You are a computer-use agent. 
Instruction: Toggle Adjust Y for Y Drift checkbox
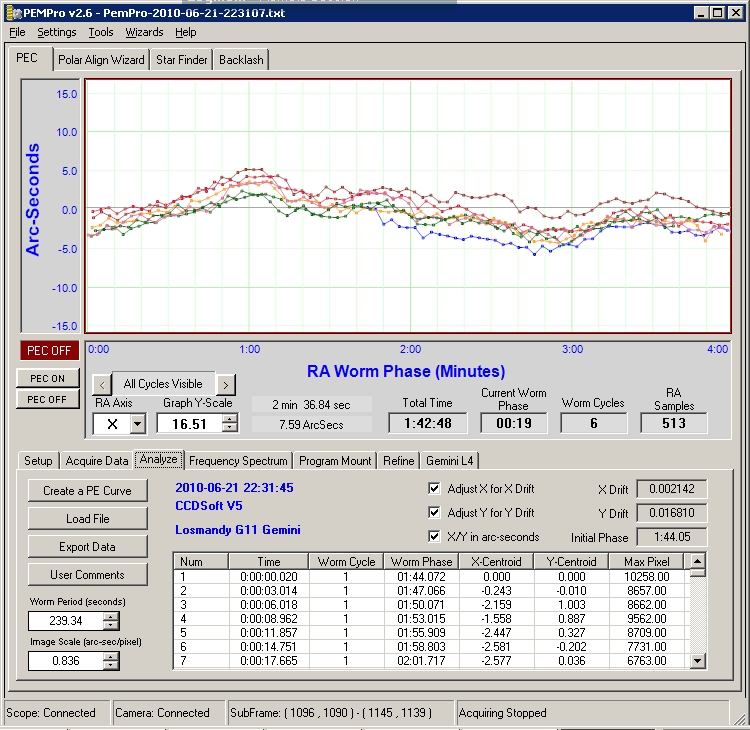click(434, 512)
